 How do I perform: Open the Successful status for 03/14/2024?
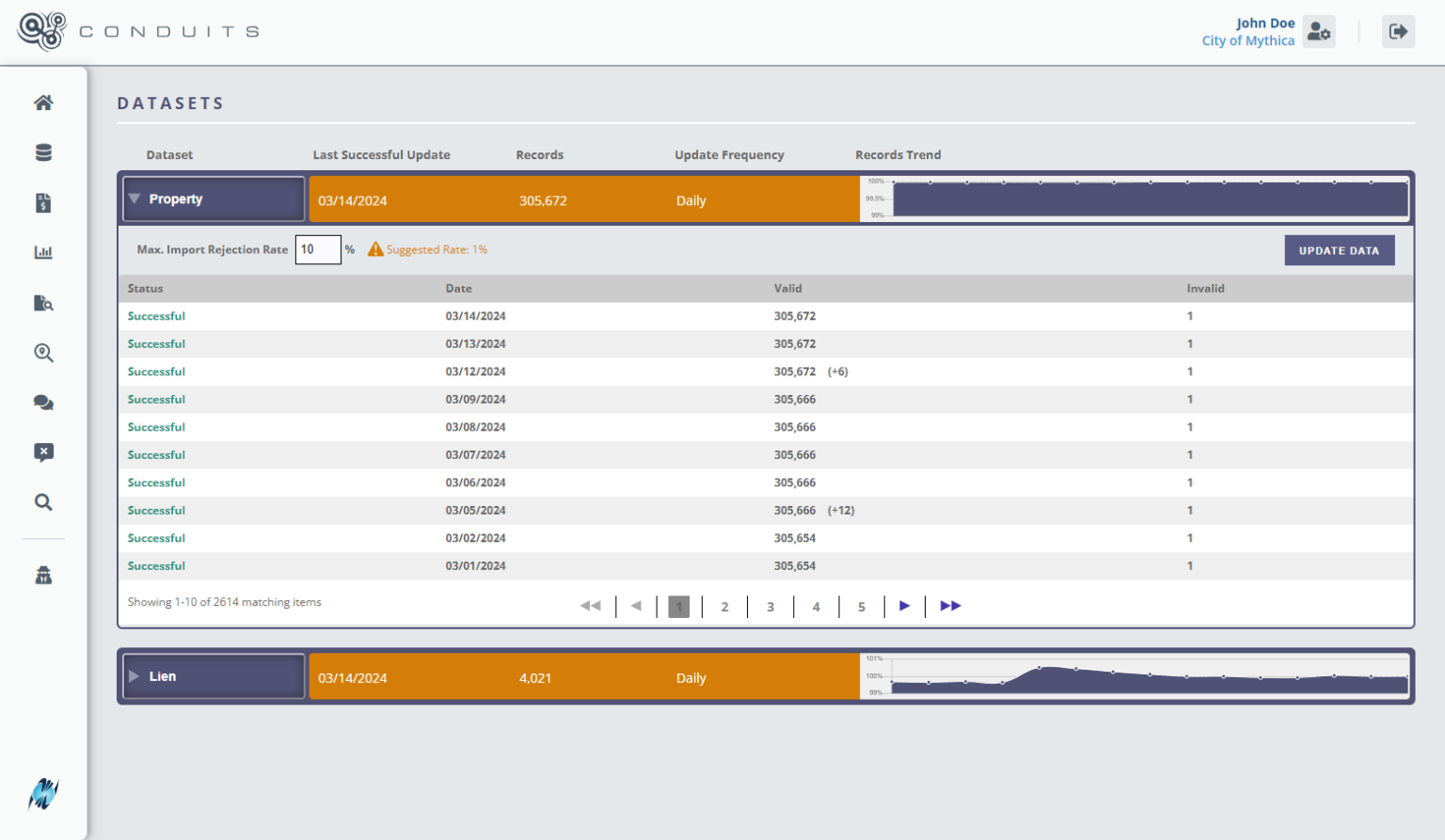(156, 316)
